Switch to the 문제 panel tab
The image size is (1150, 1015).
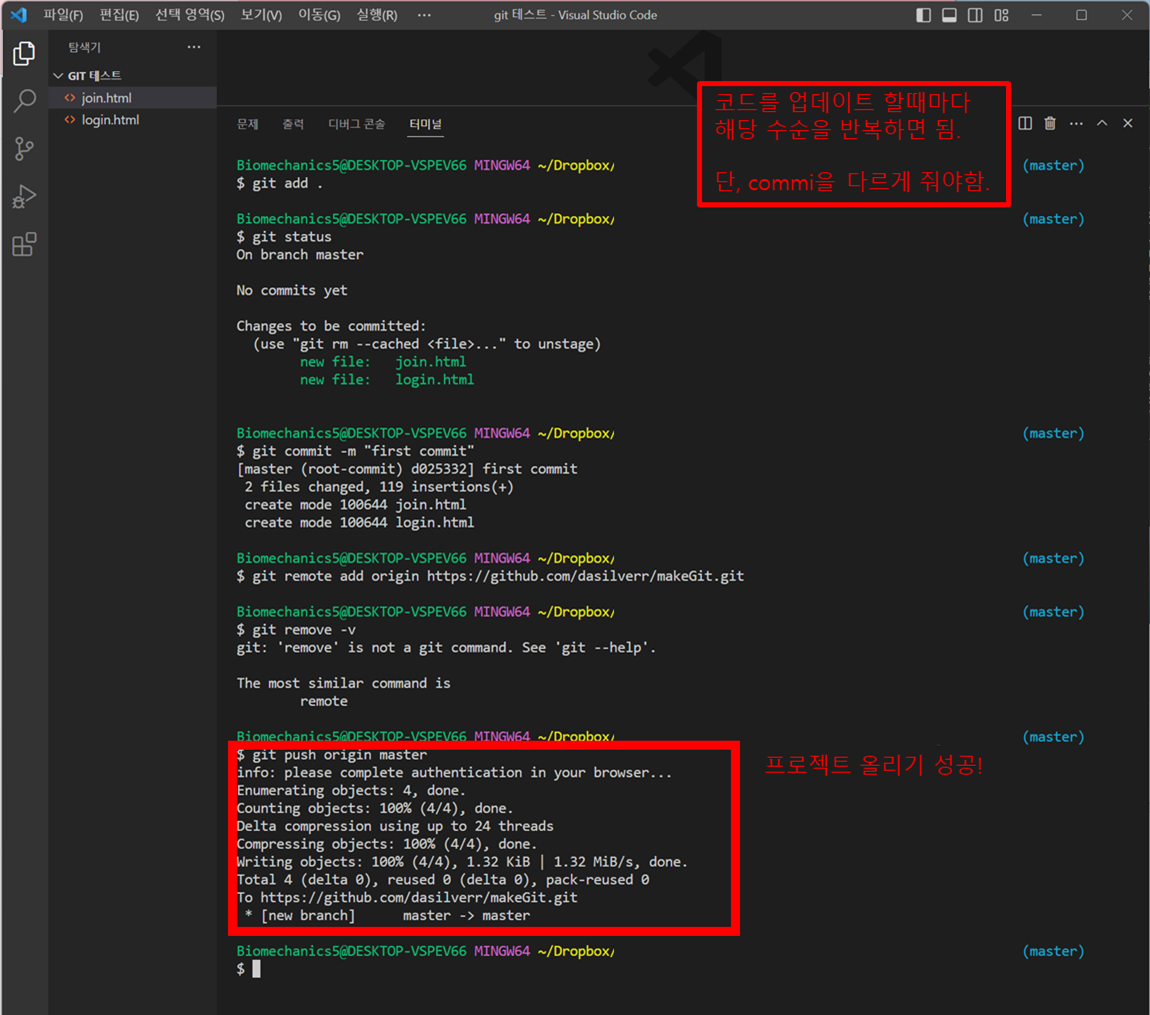247,124
